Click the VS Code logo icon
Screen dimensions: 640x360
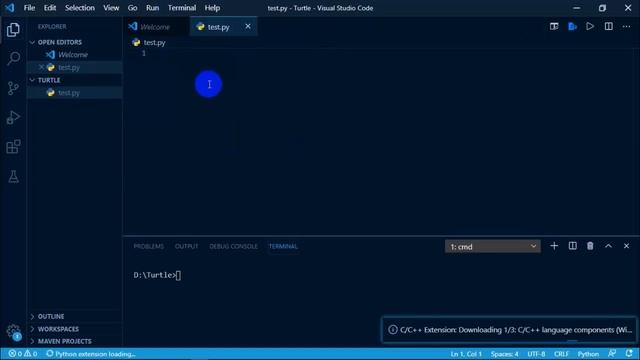9,8
